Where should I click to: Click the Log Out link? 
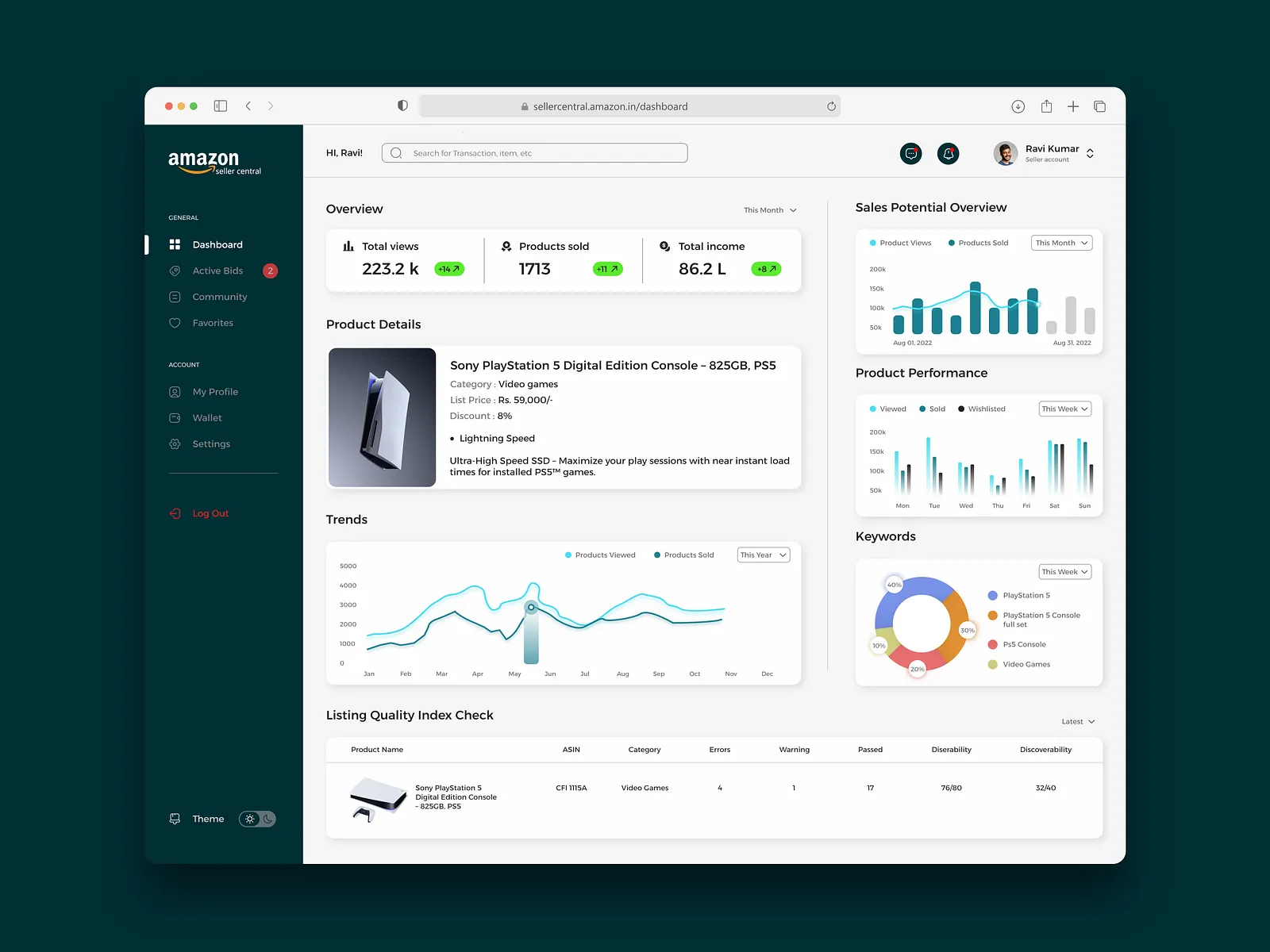[x=210, y=514]
